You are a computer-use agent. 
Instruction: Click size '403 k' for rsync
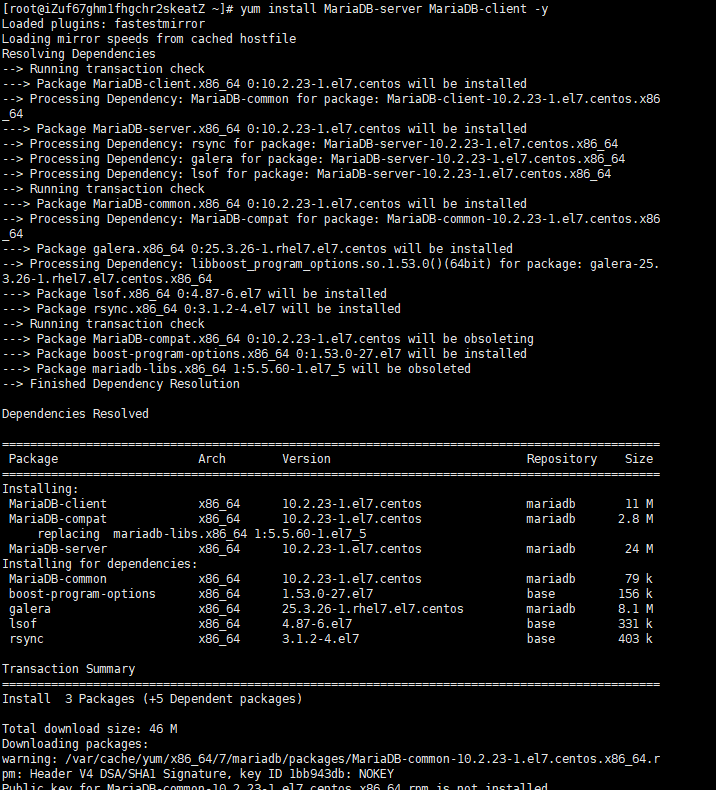tap(635, 639)
